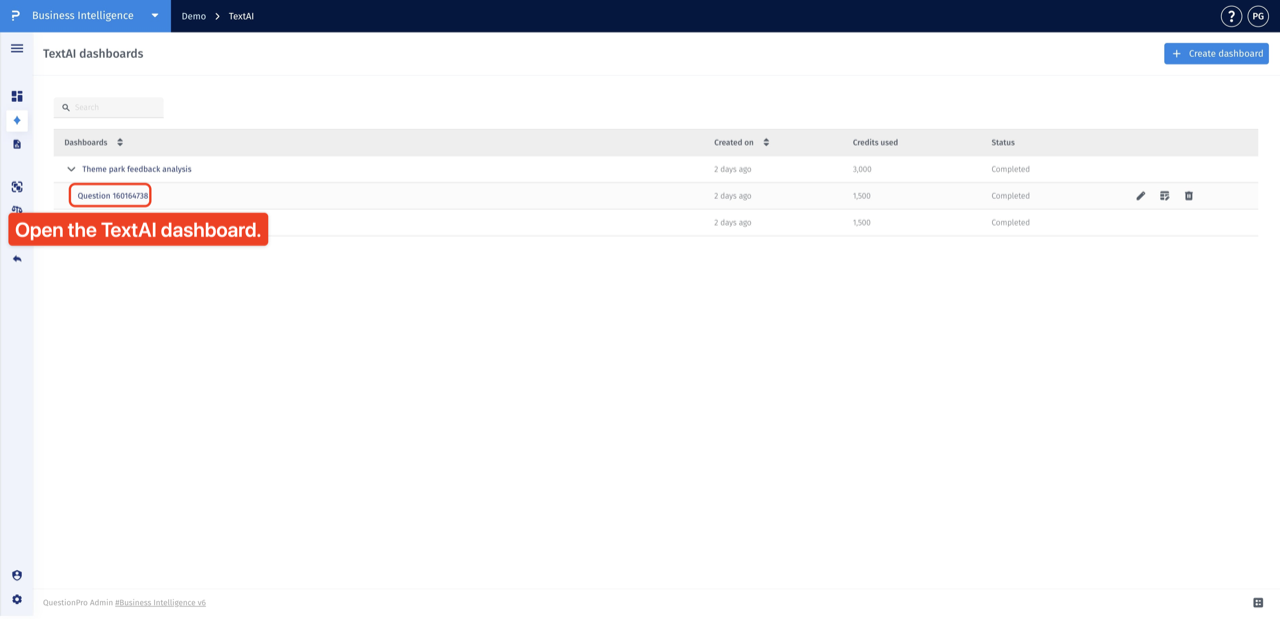The width and height of the screenshot is (1280, 619).
Task: Click the QuestionPro P logo
Action: (15, 16)
